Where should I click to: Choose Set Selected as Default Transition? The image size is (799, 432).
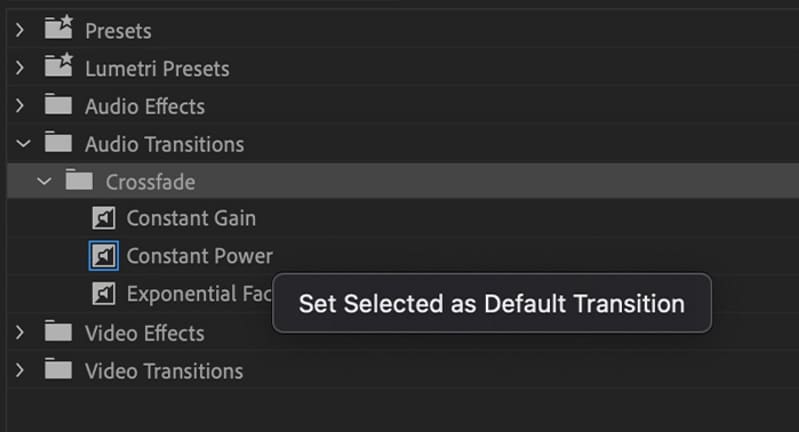[x=491, y=303]
